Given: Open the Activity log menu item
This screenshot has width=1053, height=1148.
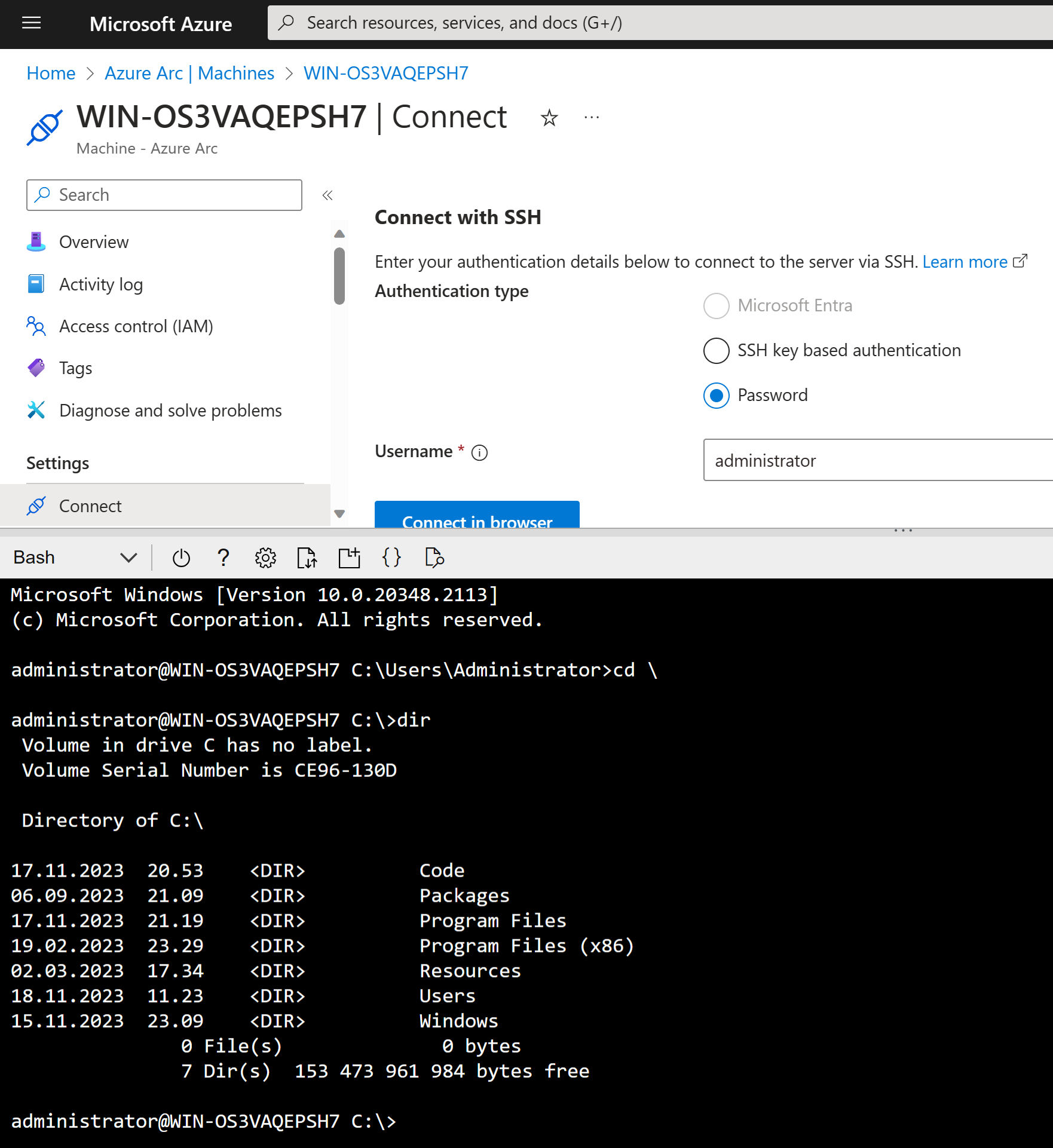Looking at the screenshot, I should [101, 284].
